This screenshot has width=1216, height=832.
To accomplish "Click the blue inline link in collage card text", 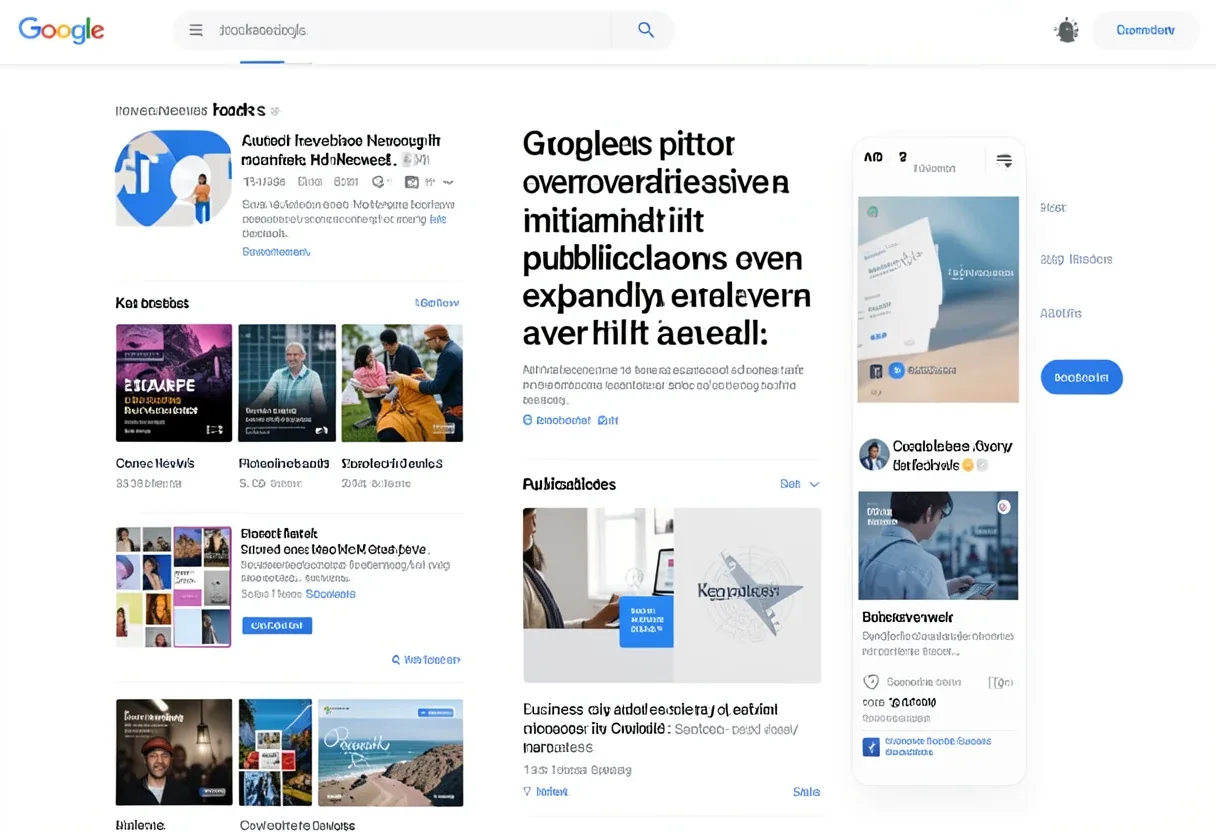I will pyautogui.click(x=330, y=594).
